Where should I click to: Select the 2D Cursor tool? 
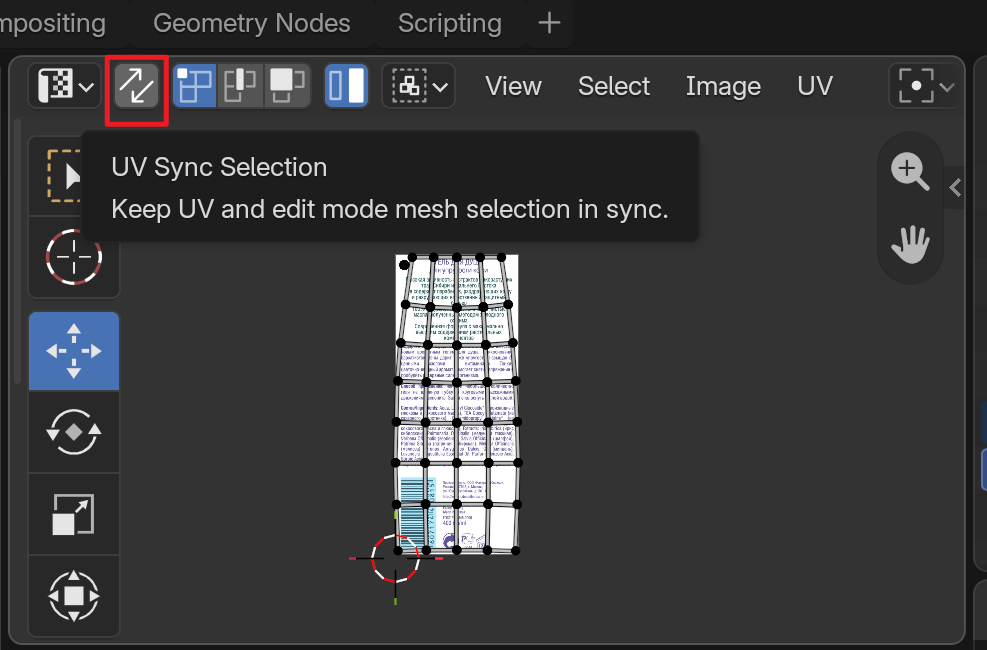click(x=74, y=257)
